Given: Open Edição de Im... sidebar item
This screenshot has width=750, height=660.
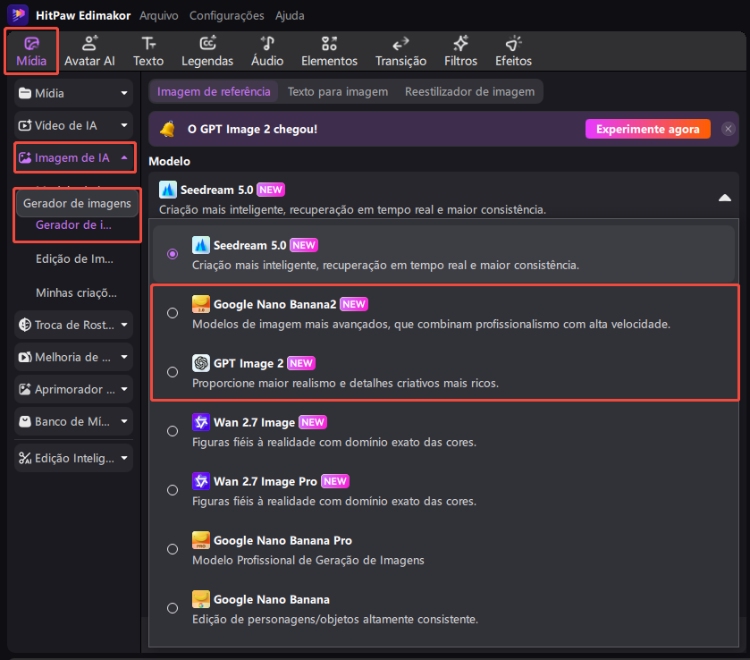Looking at the screenshot, I should pyautogui.click(x=75, y=259).
